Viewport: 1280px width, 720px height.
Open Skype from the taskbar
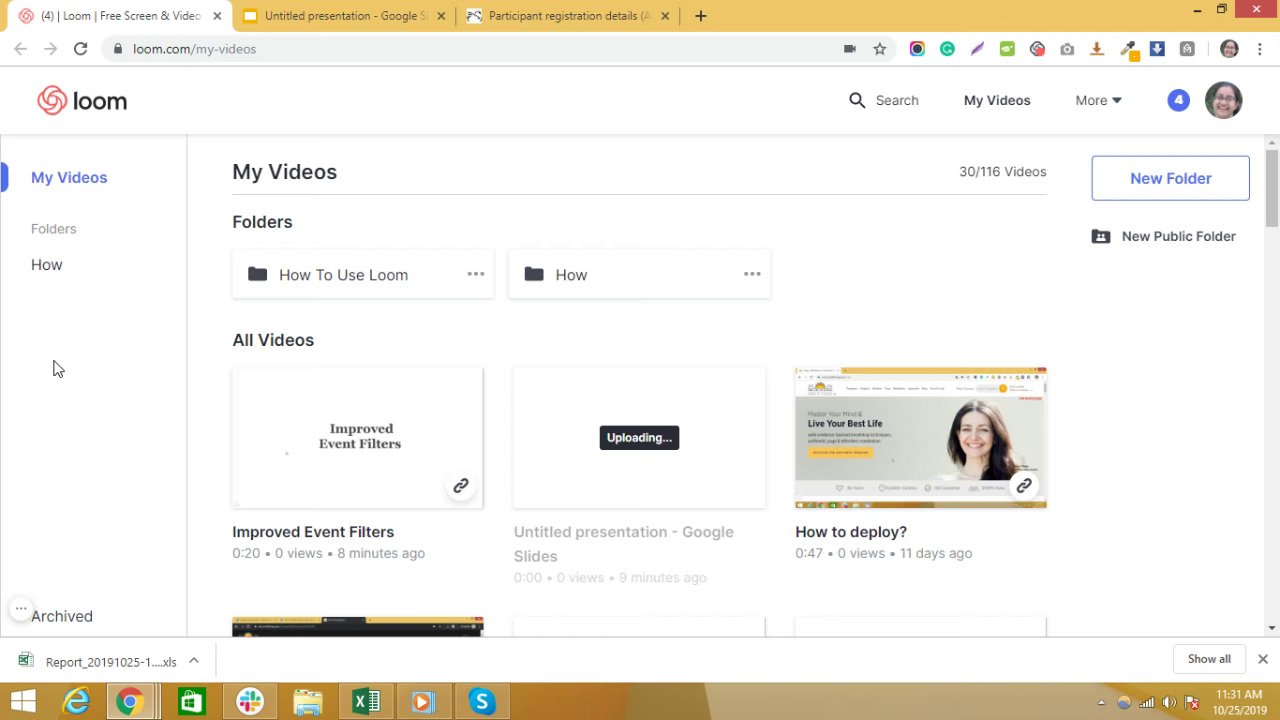tap(482, 702)
